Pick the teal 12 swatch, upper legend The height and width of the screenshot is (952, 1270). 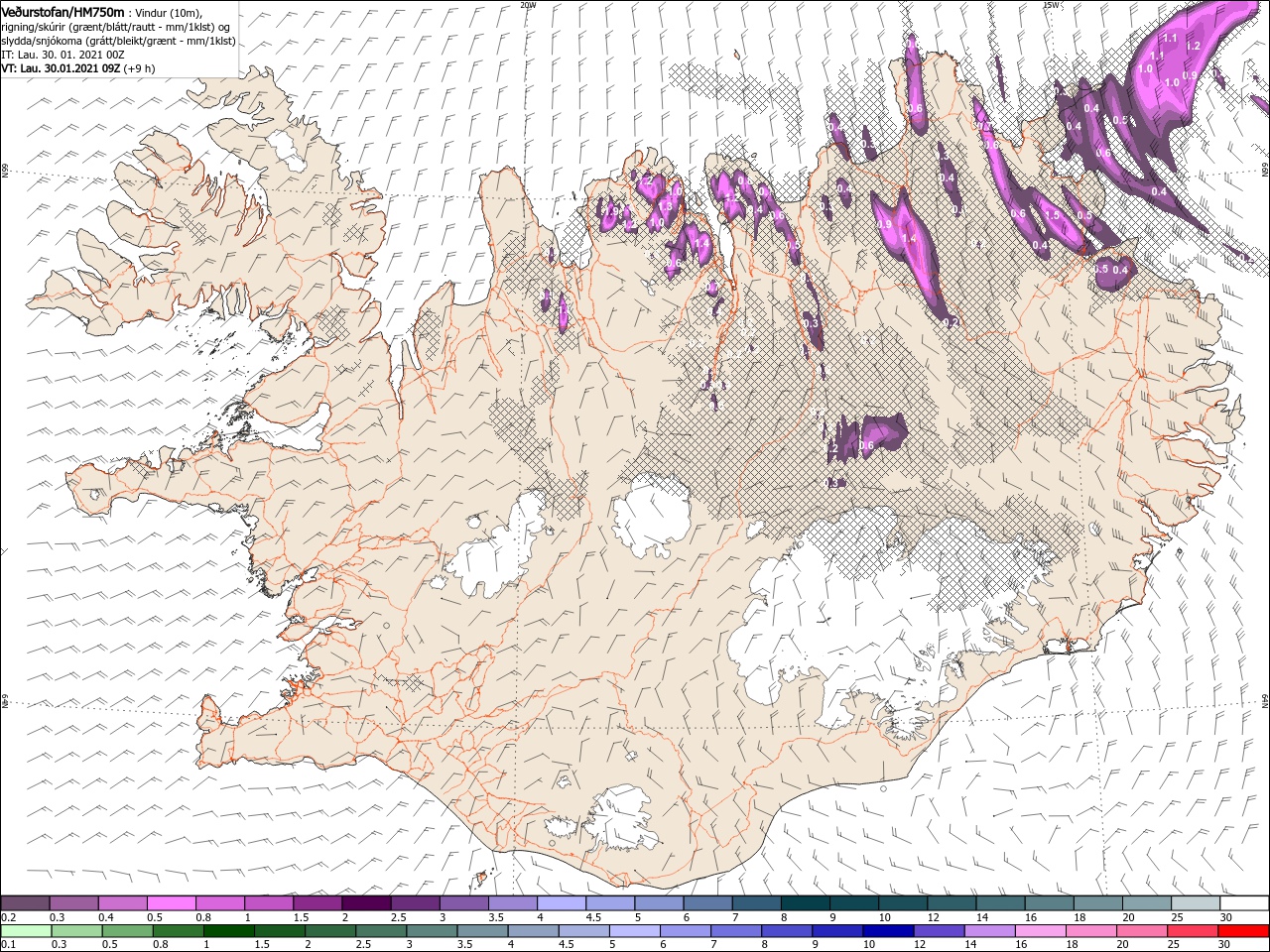(951, 903)
